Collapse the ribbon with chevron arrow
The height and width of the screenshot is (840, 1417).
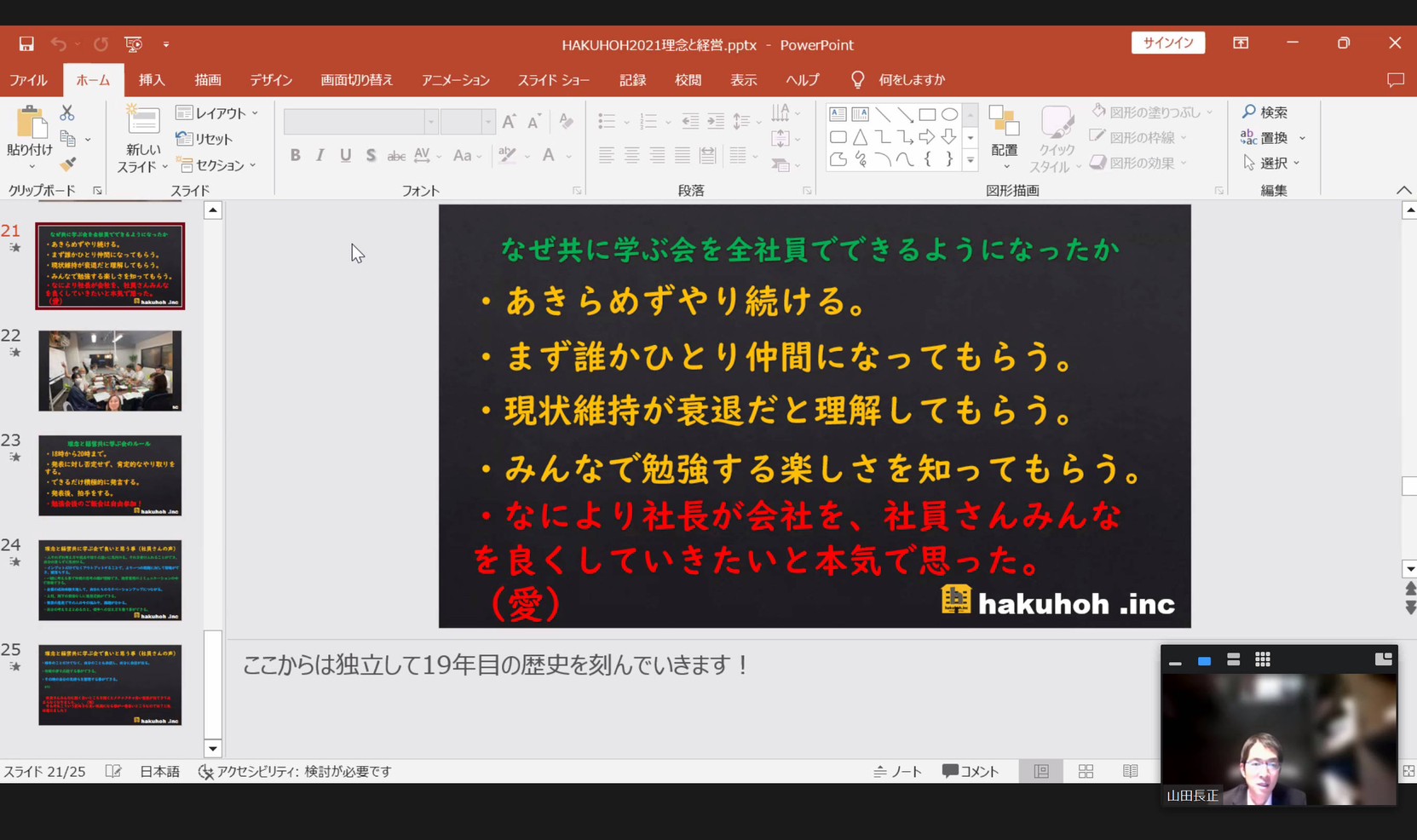(x=1403, y=190)
